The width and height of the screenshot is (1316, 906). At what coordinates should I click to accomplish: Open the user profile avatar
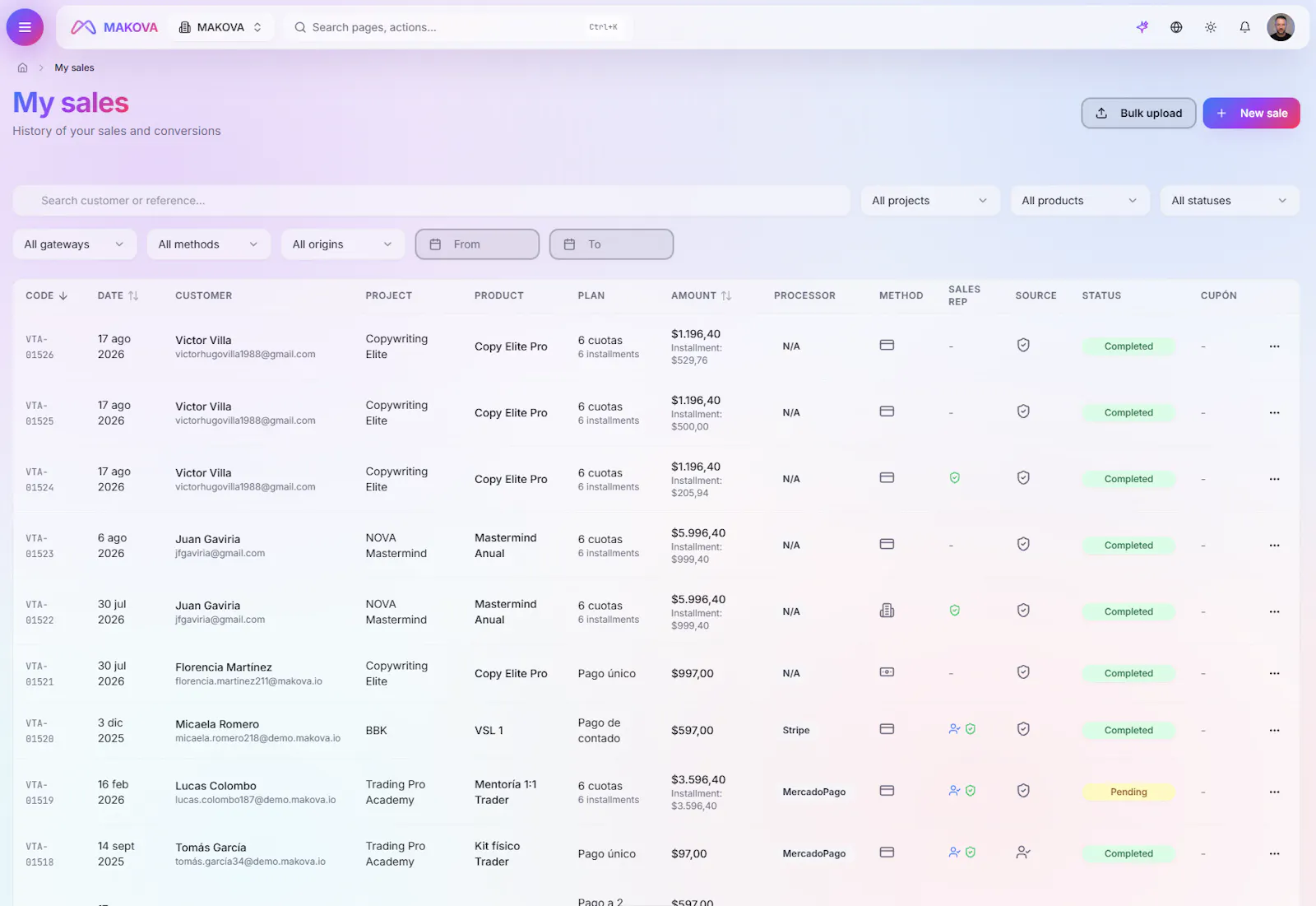coord(1281,27)
